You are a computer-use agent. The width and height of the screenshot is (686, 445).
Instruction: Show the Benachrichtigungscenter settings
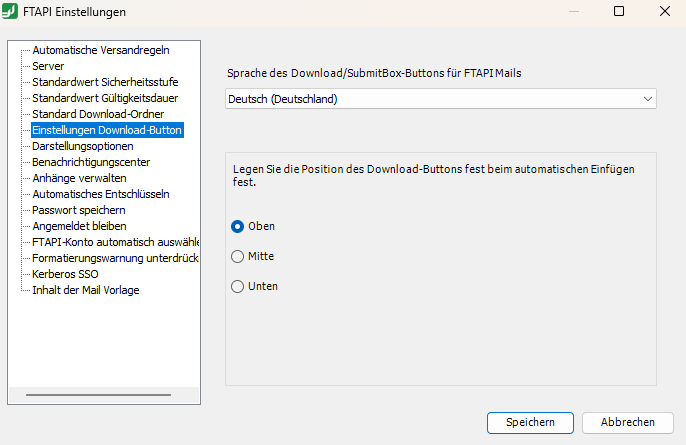91,162
